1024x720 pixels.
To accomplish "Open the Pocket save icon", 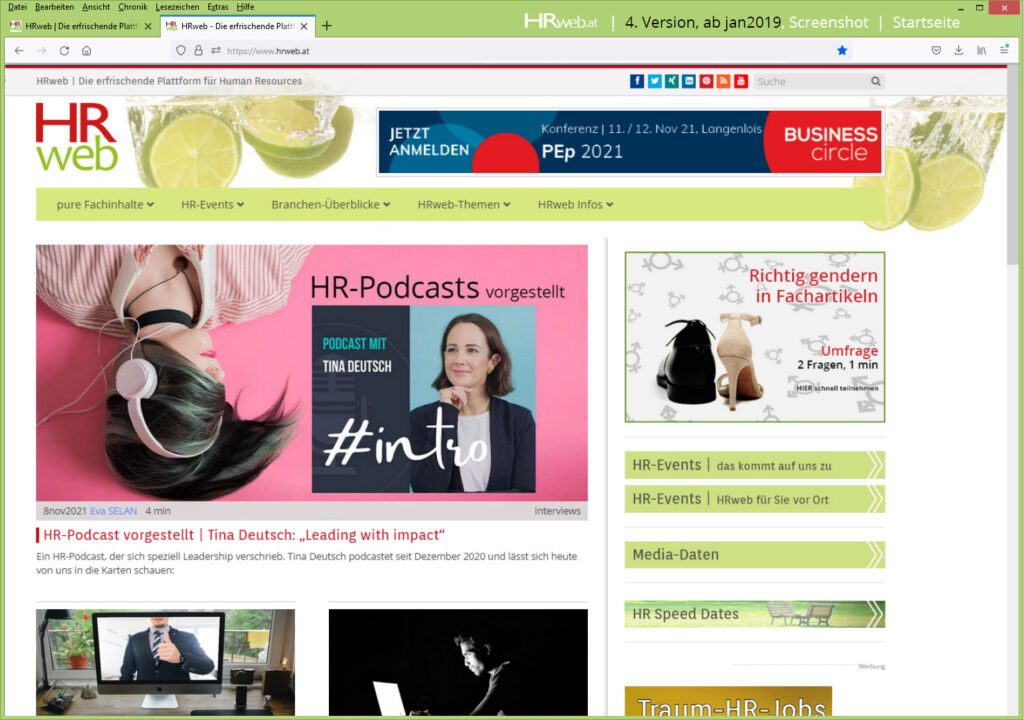I will click(x=936, y=50).
